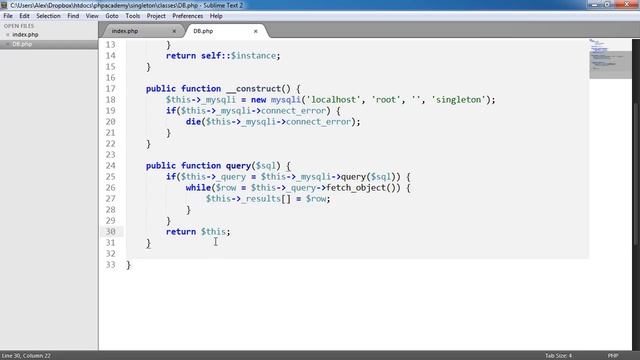Select index.php in Open Files sidebar
640x360 pixels.
(25, 35)
